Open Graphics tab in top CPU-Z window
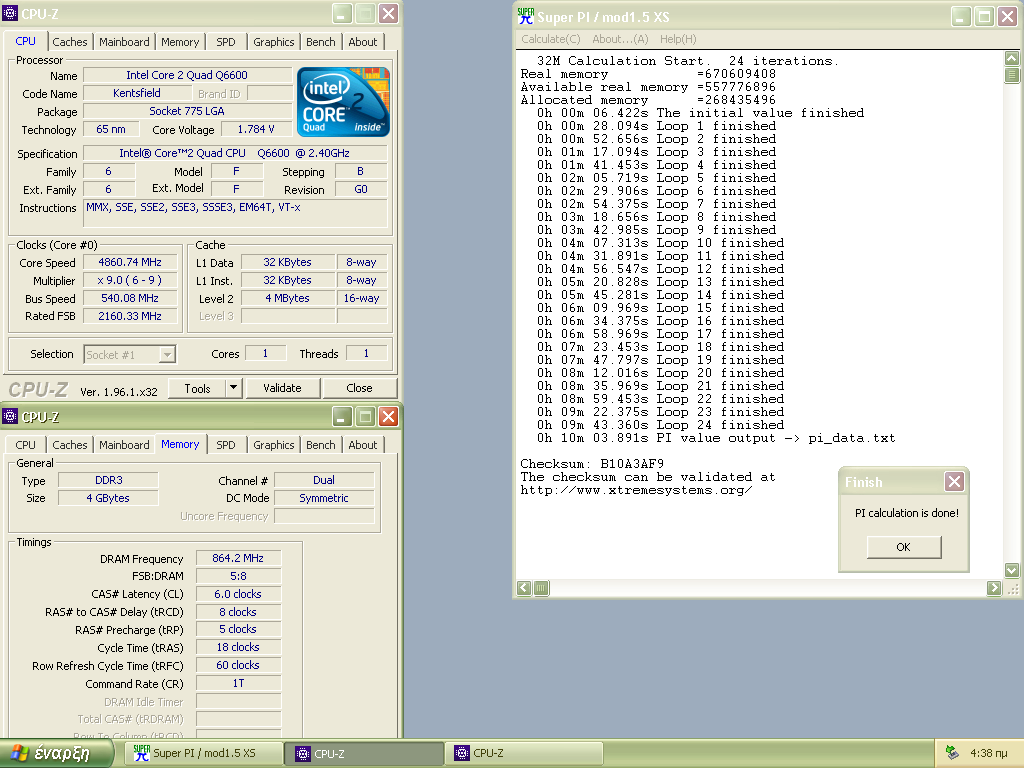The width and height of the screenshot is (1024, 768). tap(274, 42)
